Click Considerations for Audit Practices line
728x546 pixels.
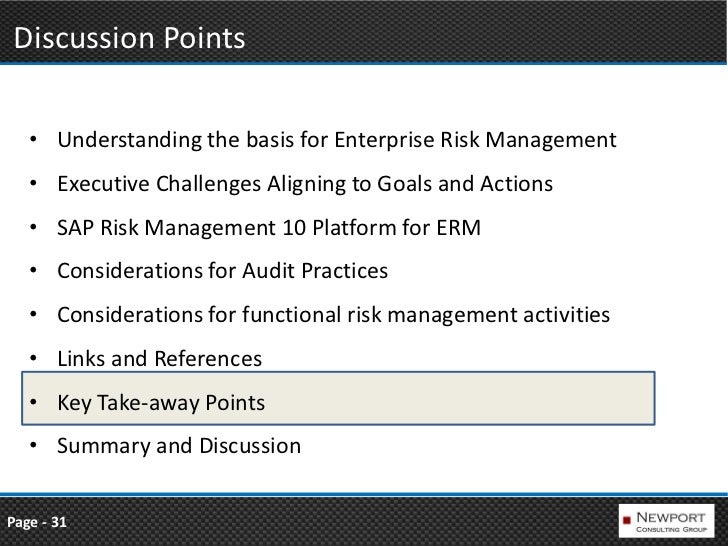222,271
